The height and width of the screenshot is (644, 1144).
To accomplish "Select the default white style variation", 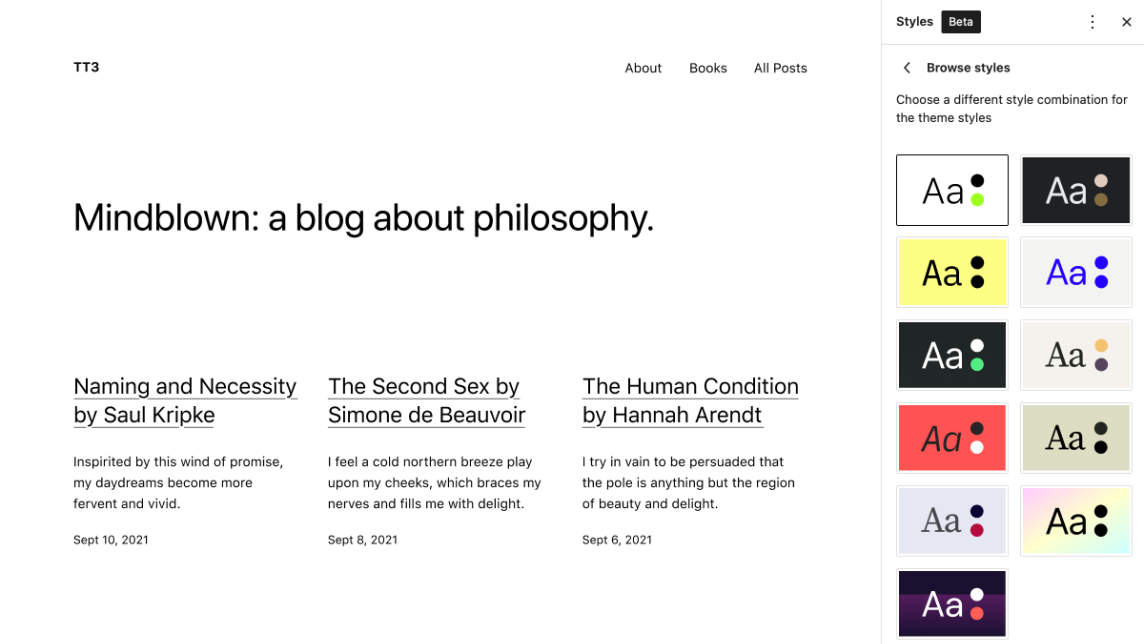I will 952,190.
